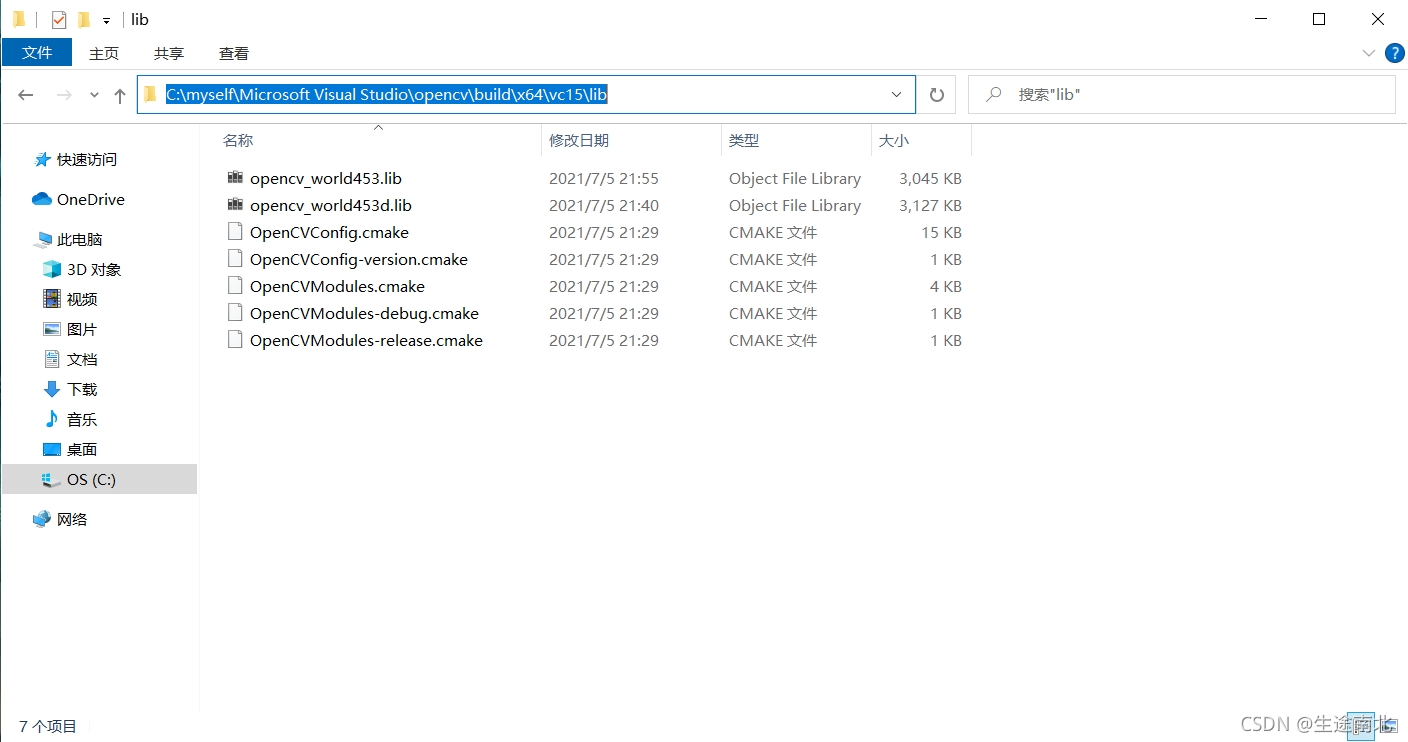Select 3D 对象 folder

(x=93, y=270)
